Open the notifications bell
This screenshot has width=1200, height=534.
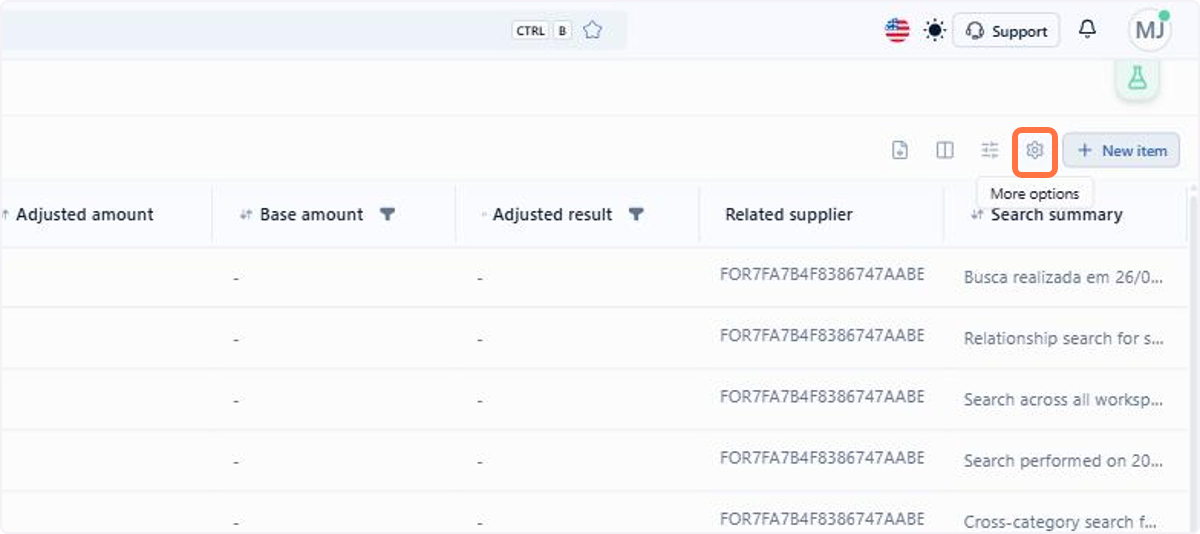(1087, 30)
